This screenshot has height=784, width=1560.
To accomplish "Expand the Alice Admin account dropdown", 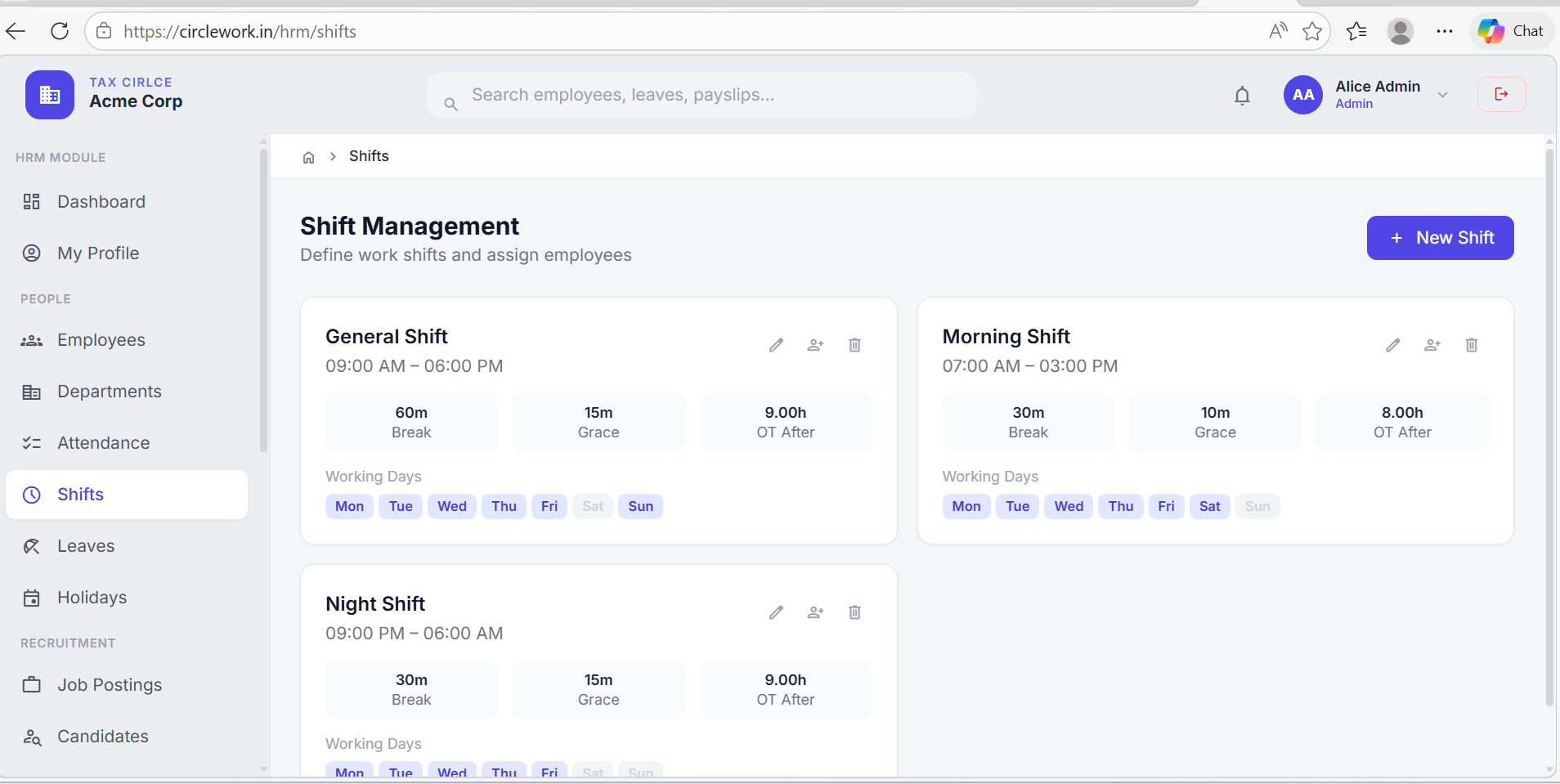I will 1442,95.
